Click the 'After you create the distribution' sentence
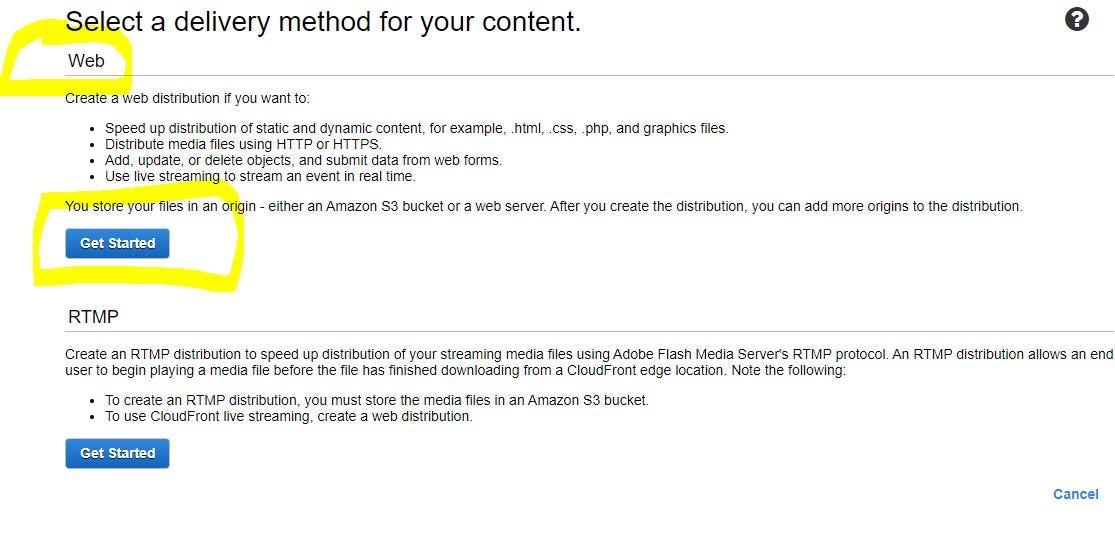 pyautogui.click(x=786, y=206)
